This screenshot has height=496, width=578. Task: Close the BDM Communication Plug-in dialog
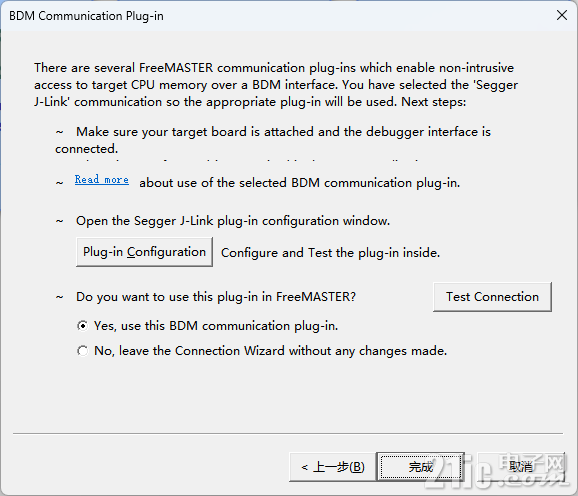(562, 15)
